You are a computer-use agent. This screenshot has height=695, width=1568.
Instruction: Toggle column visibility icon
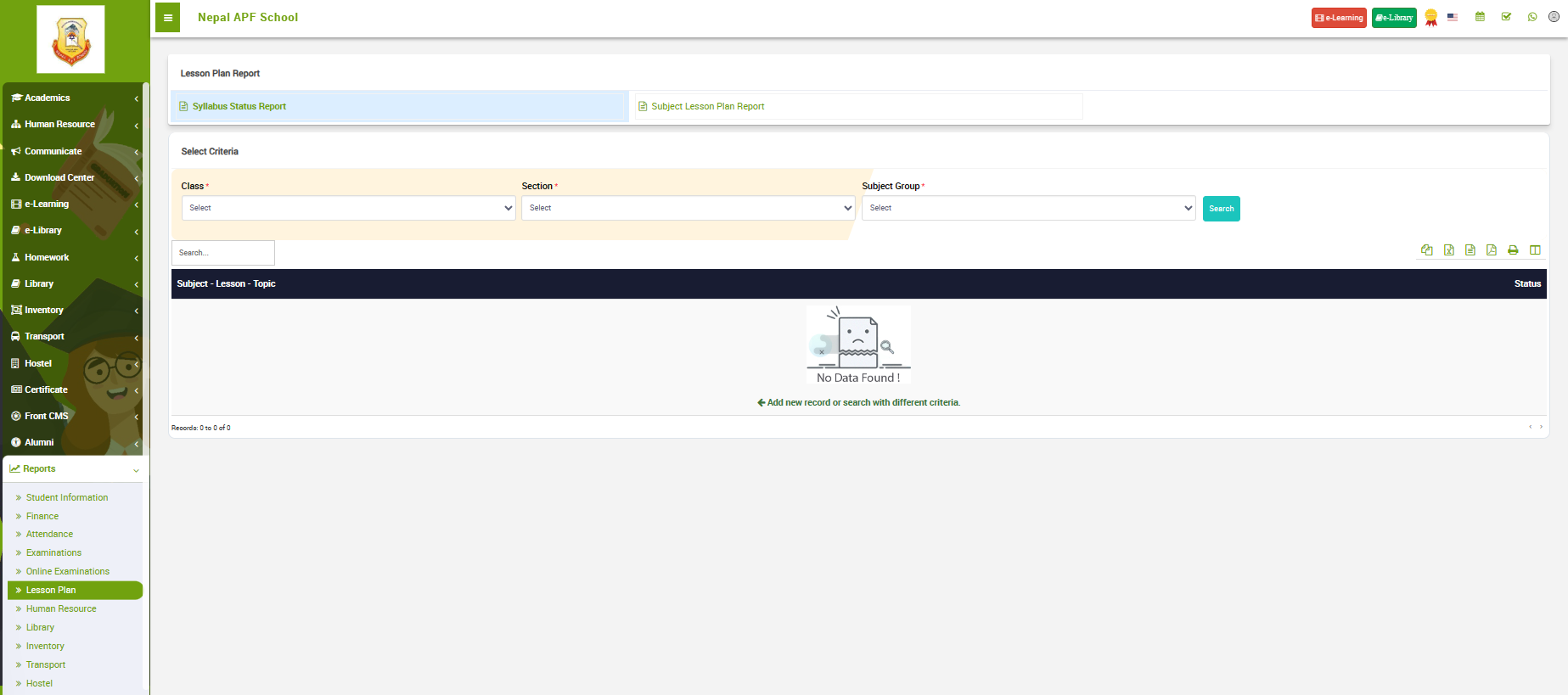1534,250
